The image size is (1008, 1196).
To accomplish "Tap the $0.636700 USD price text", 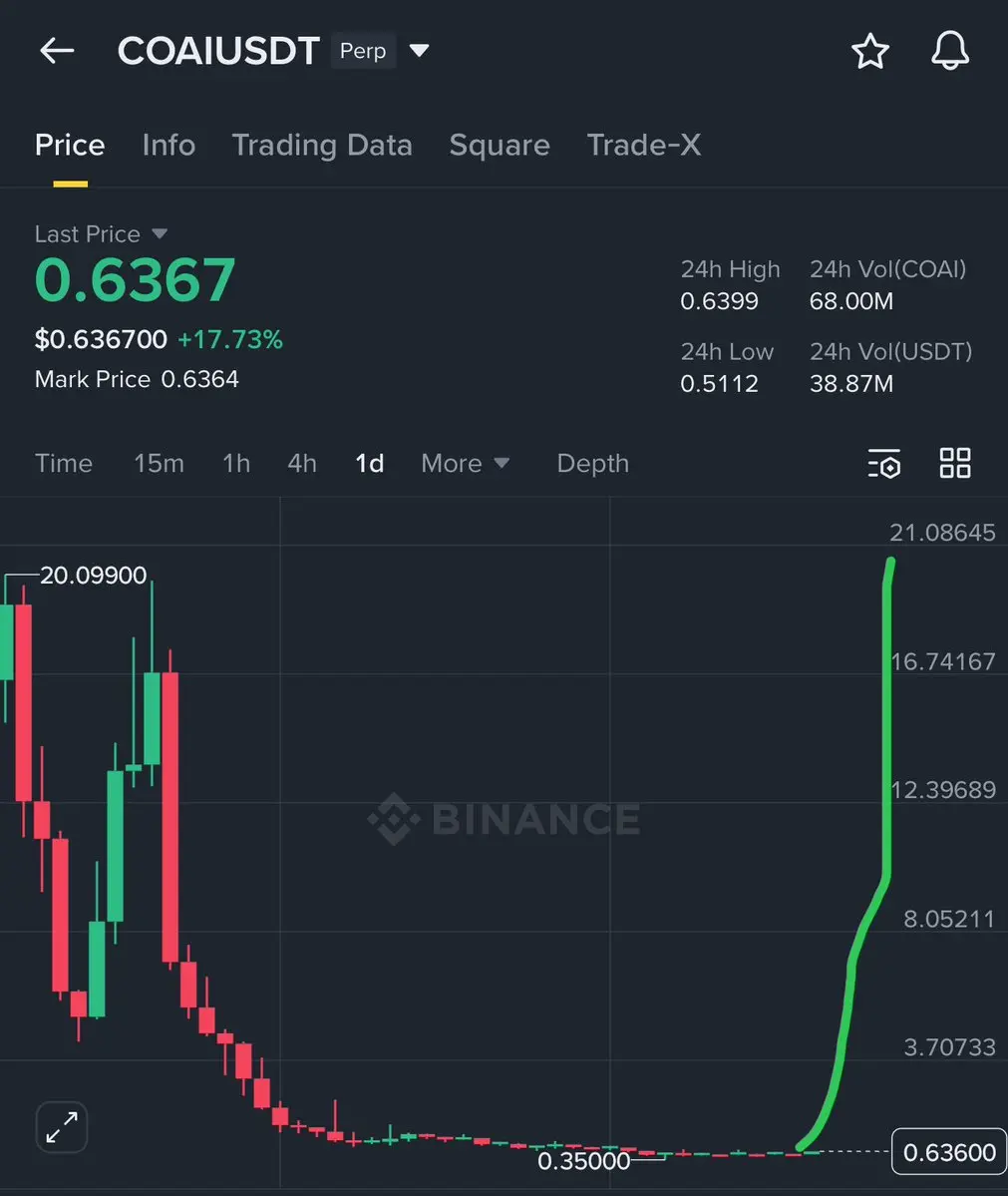I will click(101, 339).
